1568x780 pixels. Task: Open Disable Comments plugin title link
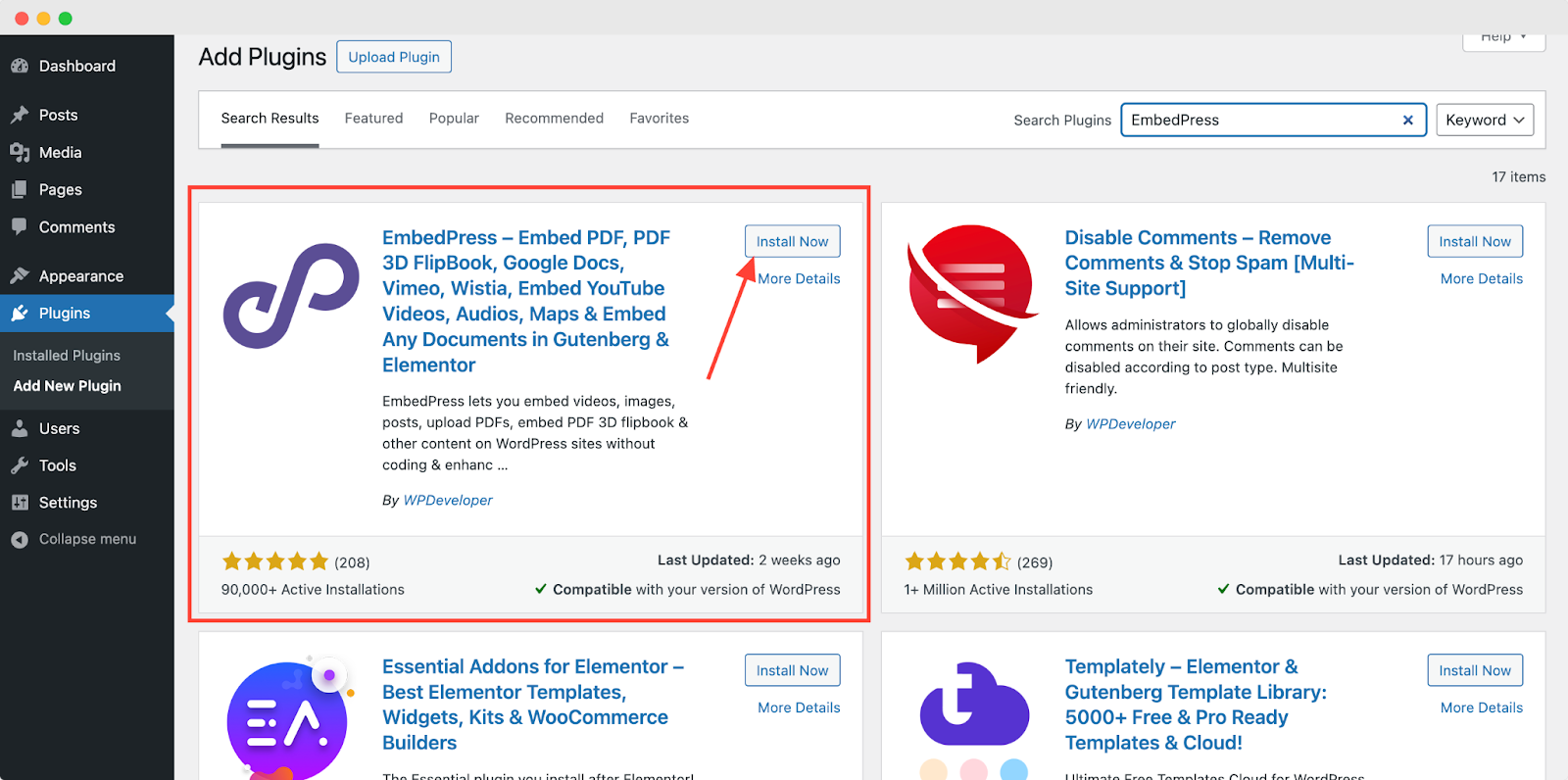1209,263
